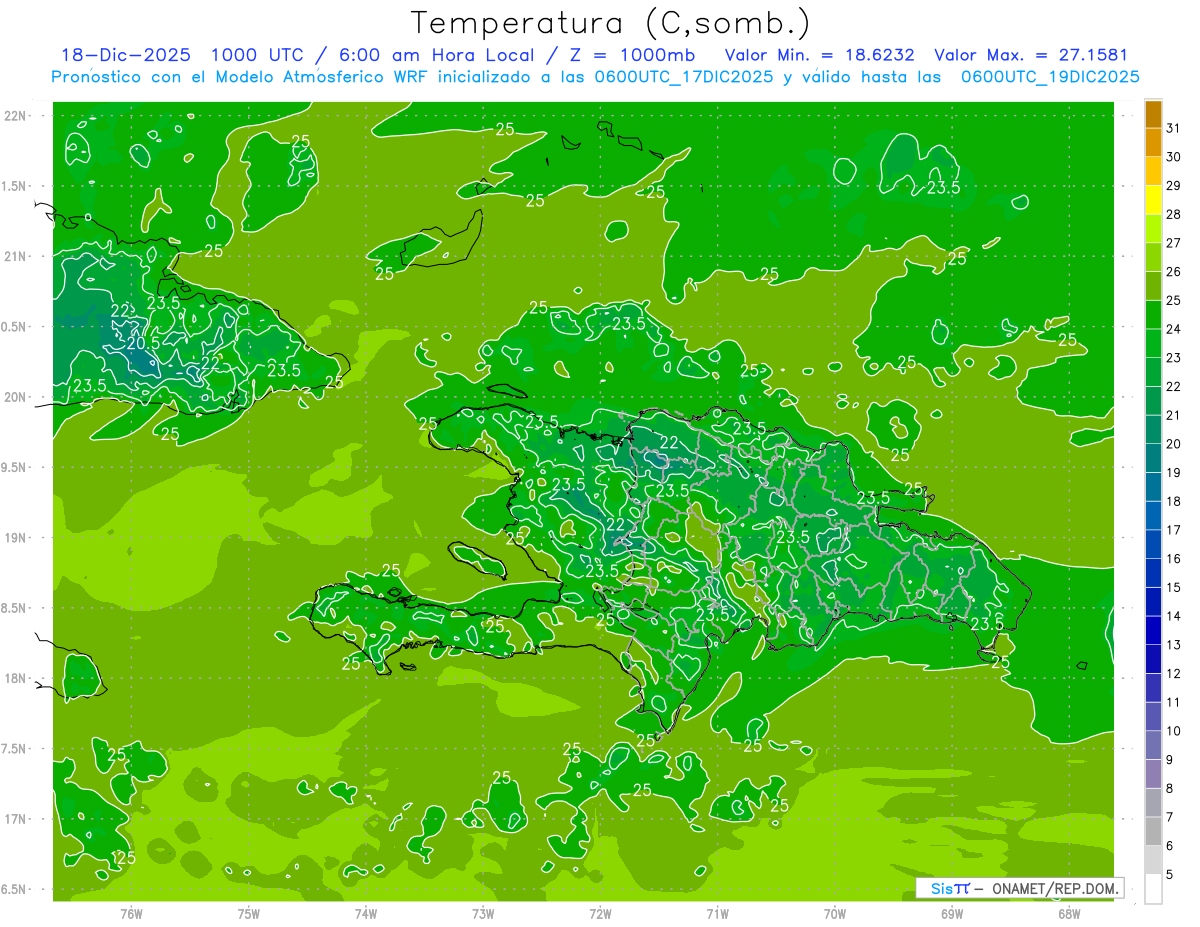
Task: Click the "68W" longitude axis label
Action: click(x=1069, y=914)
